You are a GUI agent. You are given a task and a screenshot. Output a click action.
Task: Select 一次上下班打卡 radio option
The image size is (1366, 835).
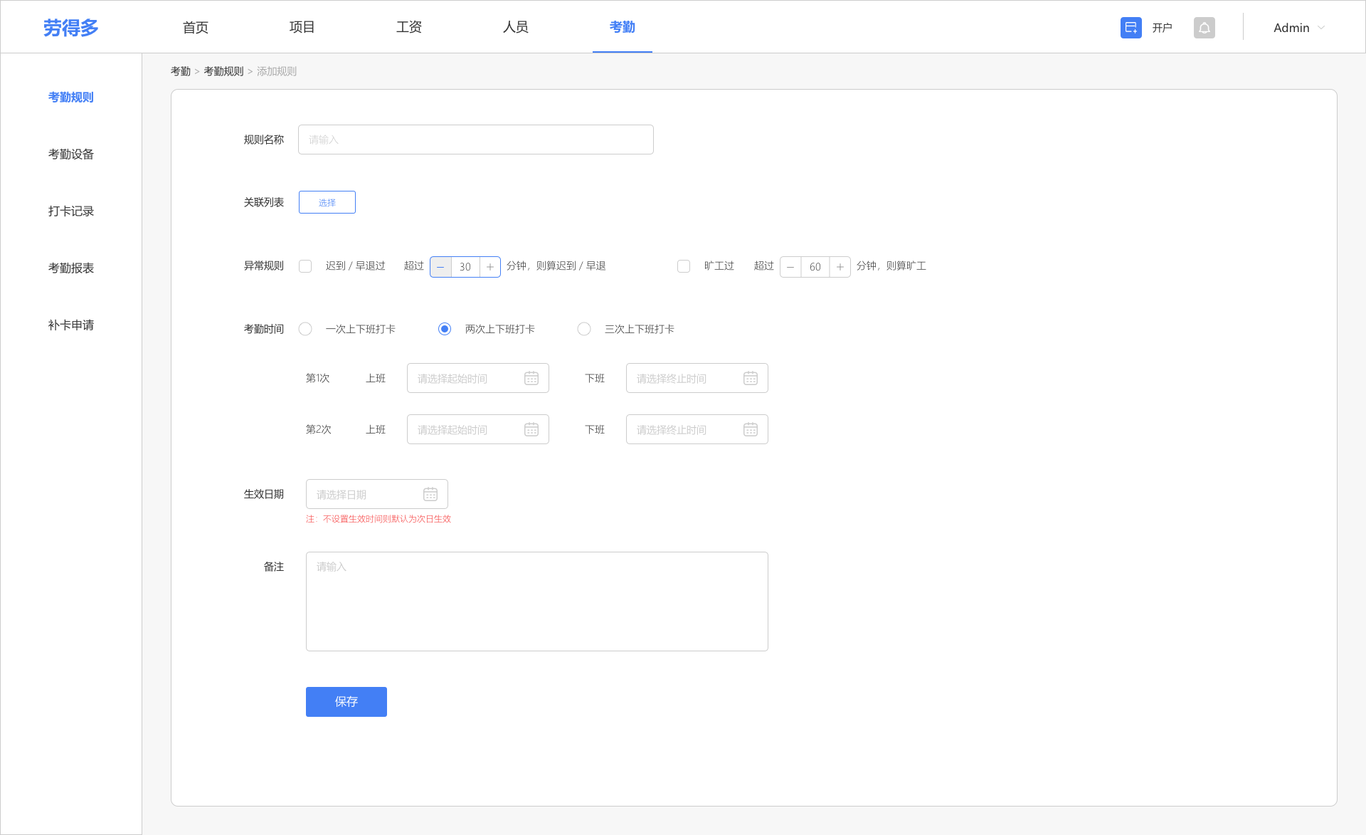(x=305, y=329)
